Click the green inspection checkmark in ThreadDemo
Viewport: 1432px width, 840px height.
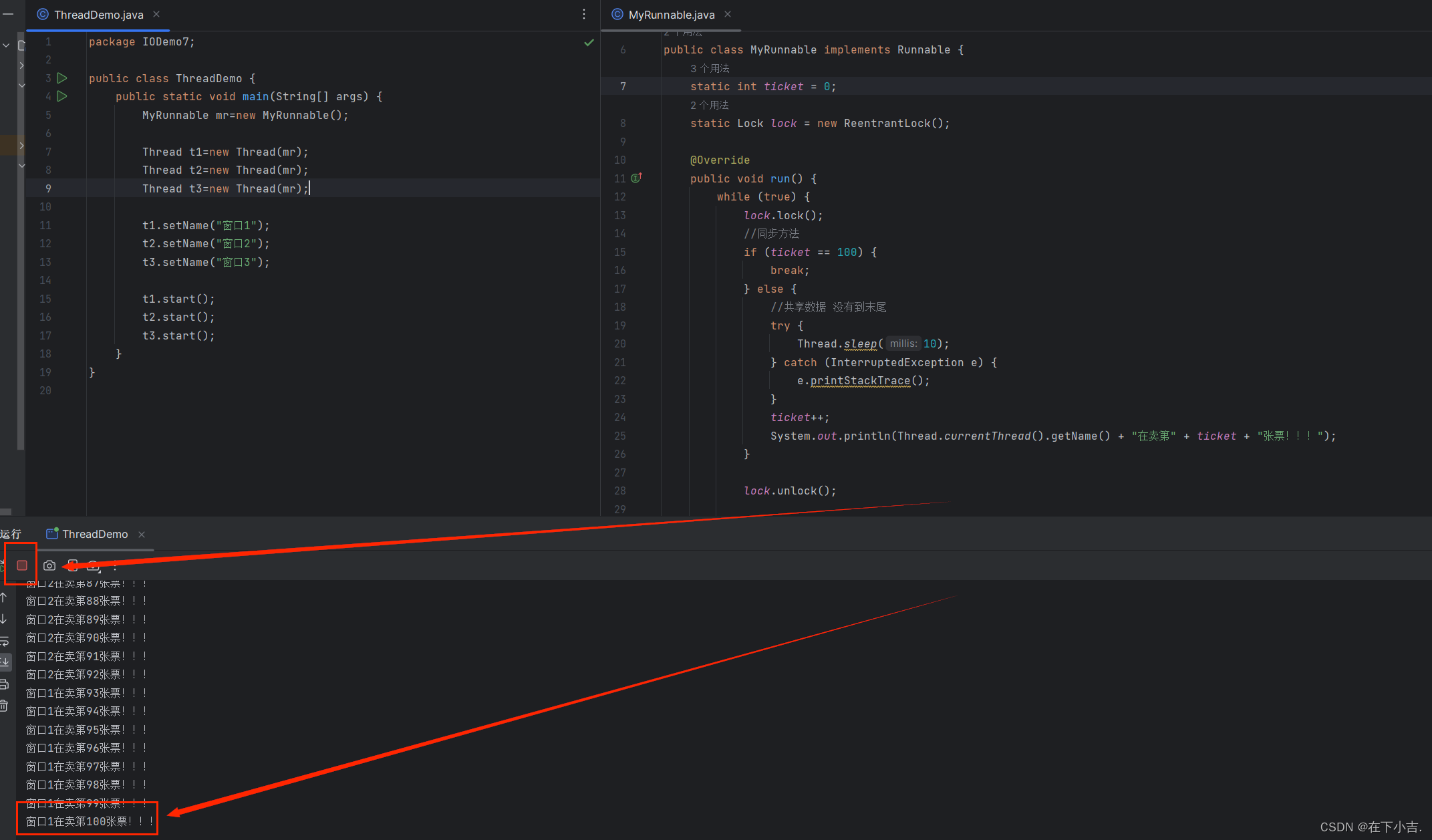(589, 42)
